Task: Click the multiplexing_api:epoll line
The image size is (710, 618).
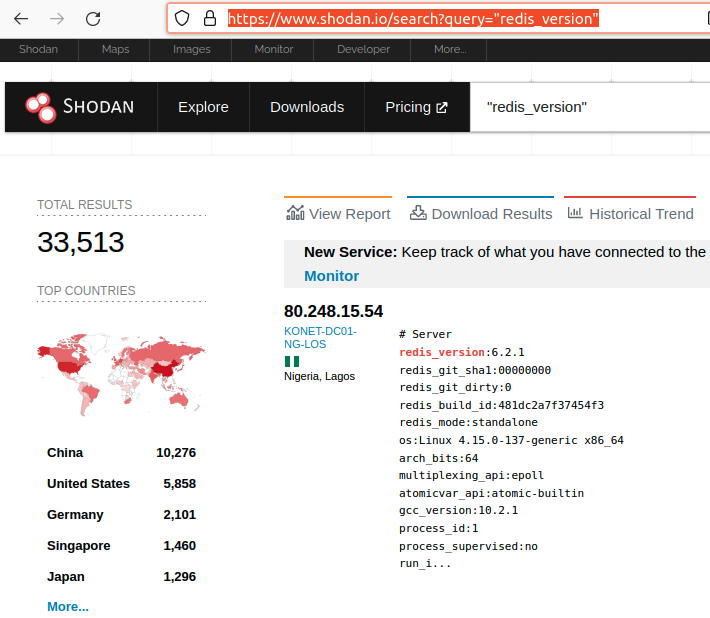Action: 471,475
